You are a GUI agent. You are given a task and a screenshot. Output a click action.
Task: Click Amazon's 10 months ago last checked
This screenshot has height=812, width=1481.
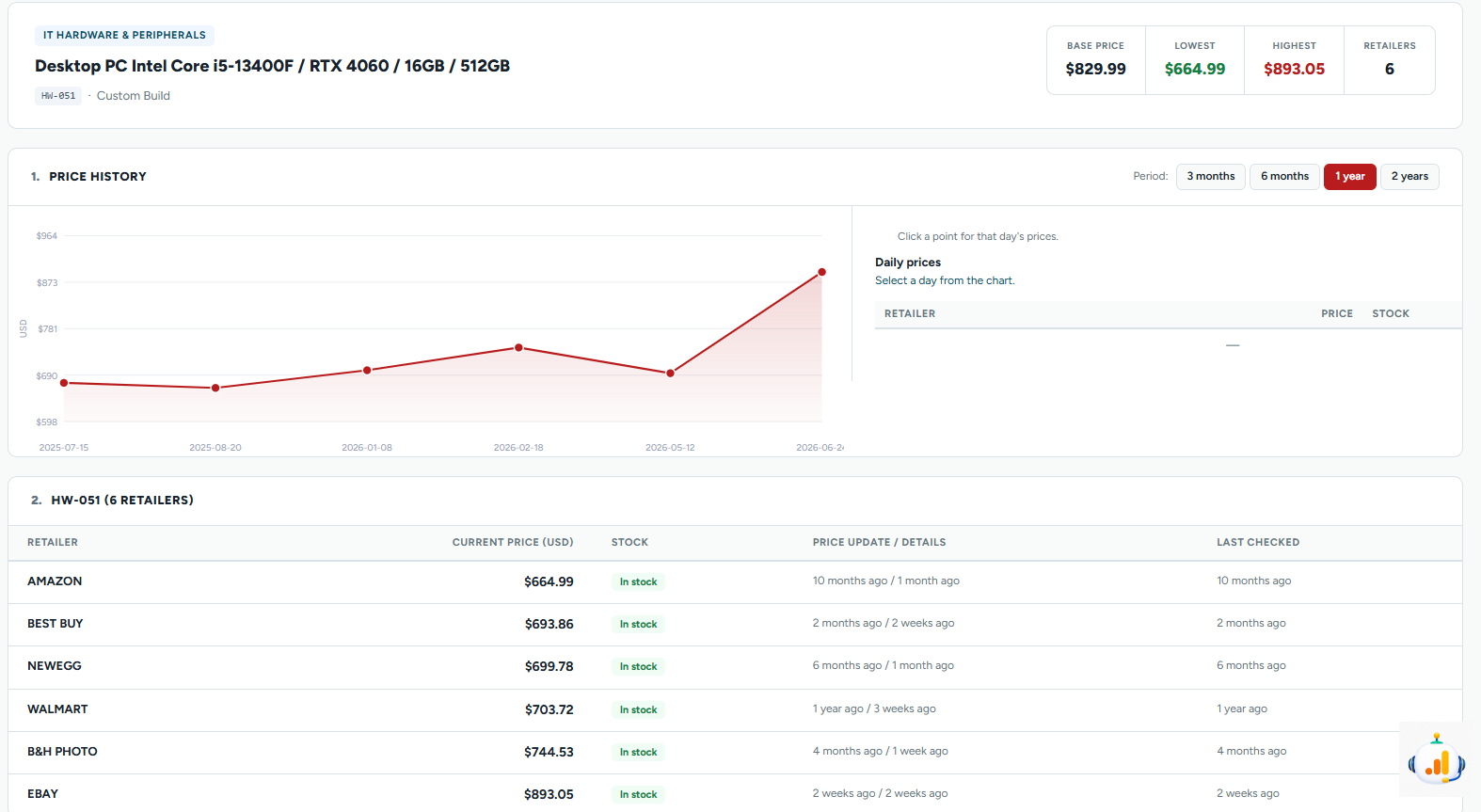pyautogui.click(x=1254, y=581)
